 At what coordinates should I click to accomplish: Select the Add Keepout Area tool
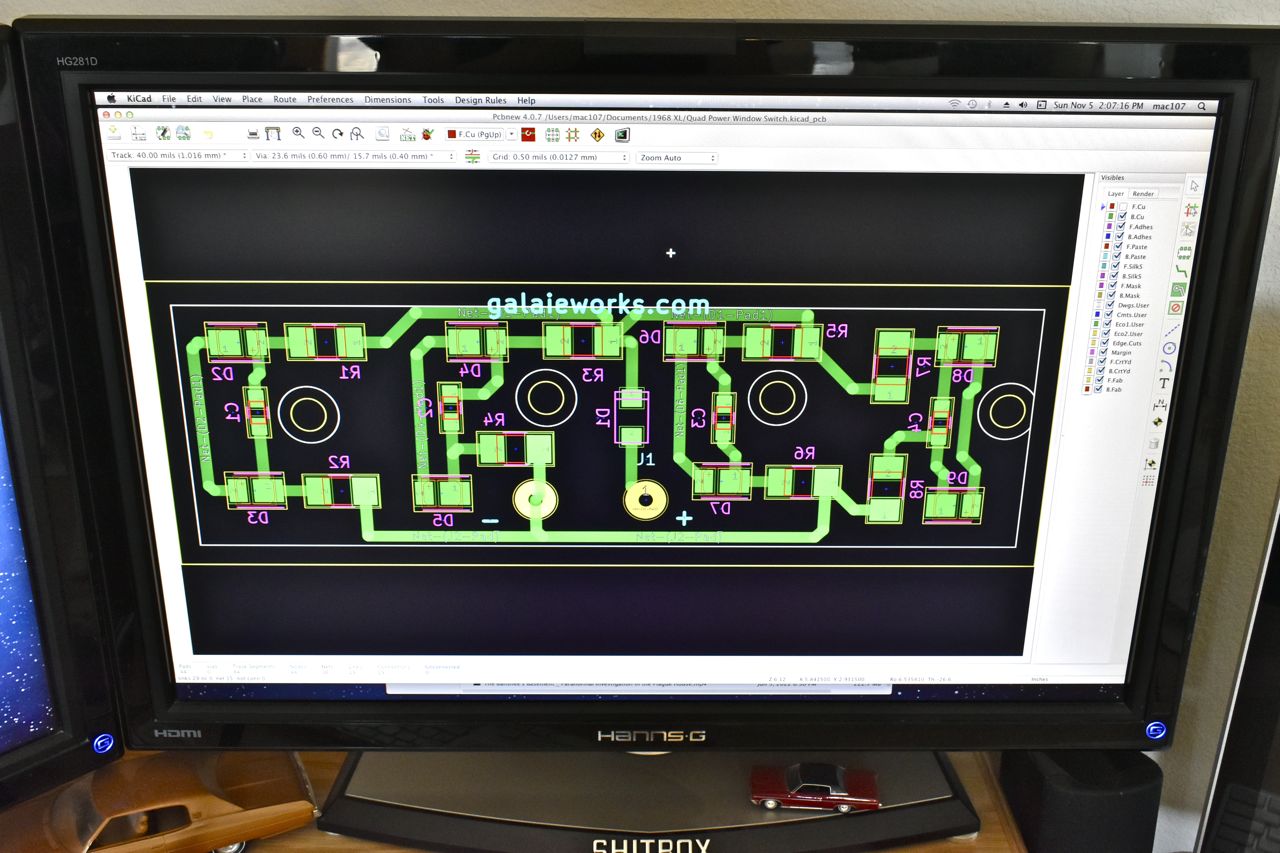pyautogui.click(x=1176, y=308)
